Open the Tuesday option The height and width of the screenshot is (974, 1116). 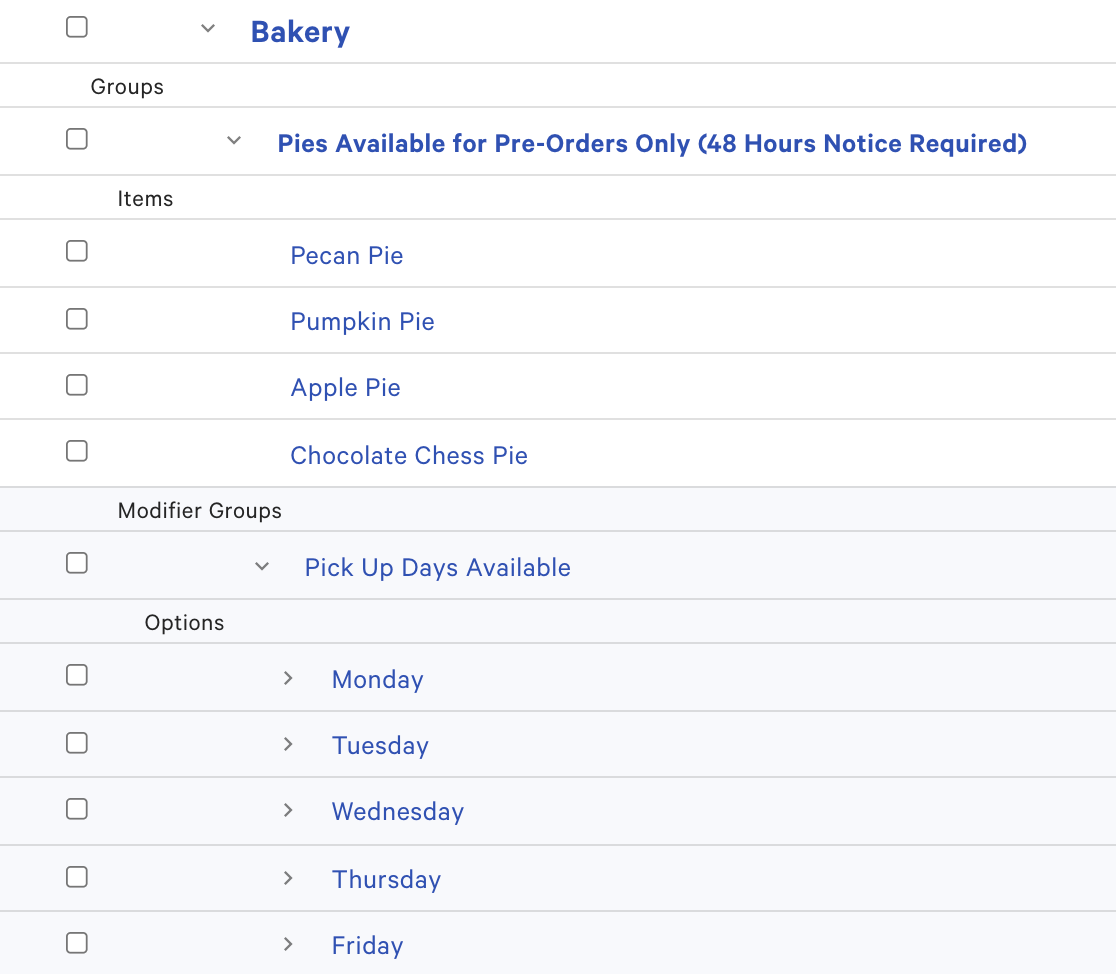[x=380, y=744]
